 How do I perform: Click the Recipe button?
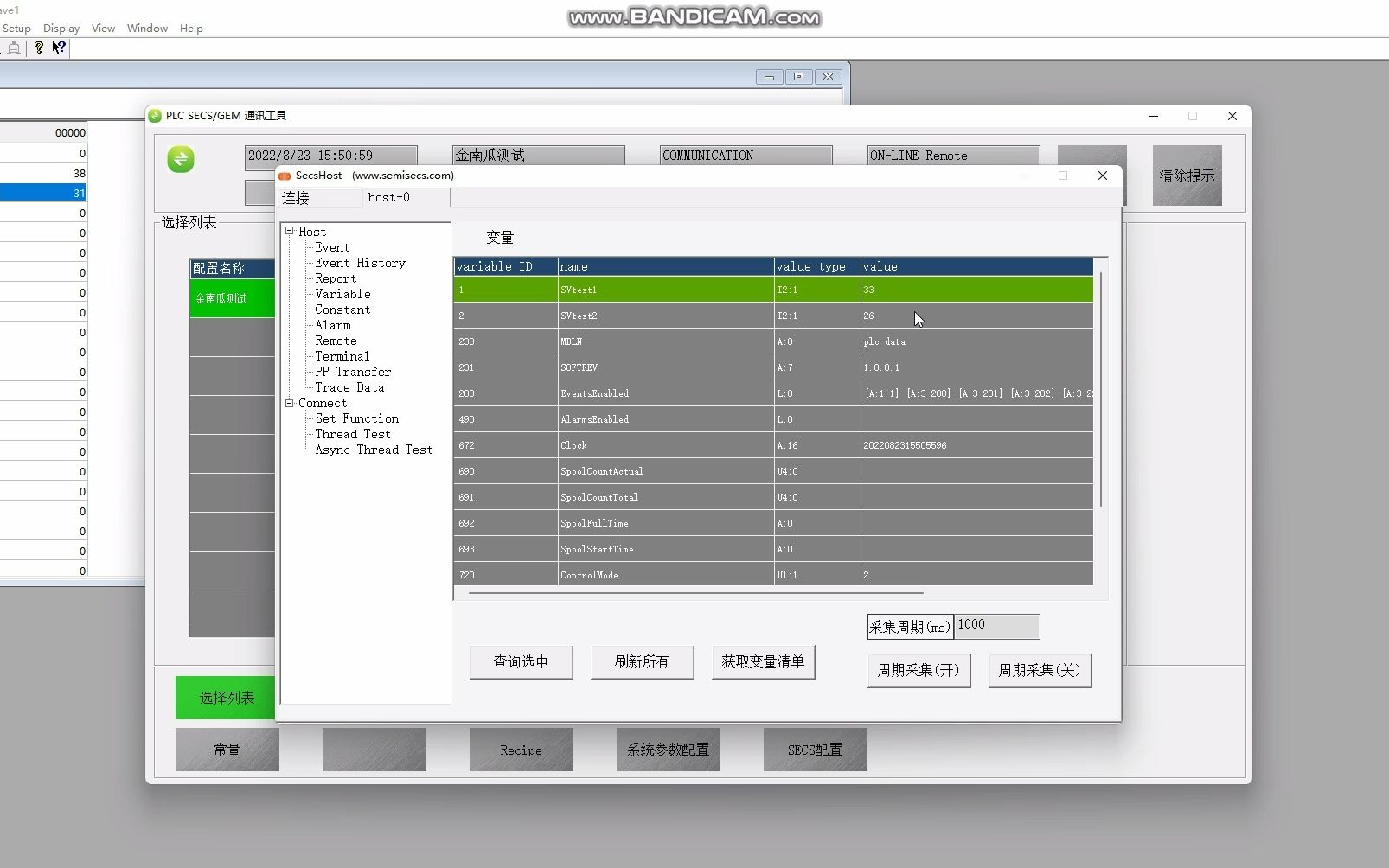tap(521, 750)
